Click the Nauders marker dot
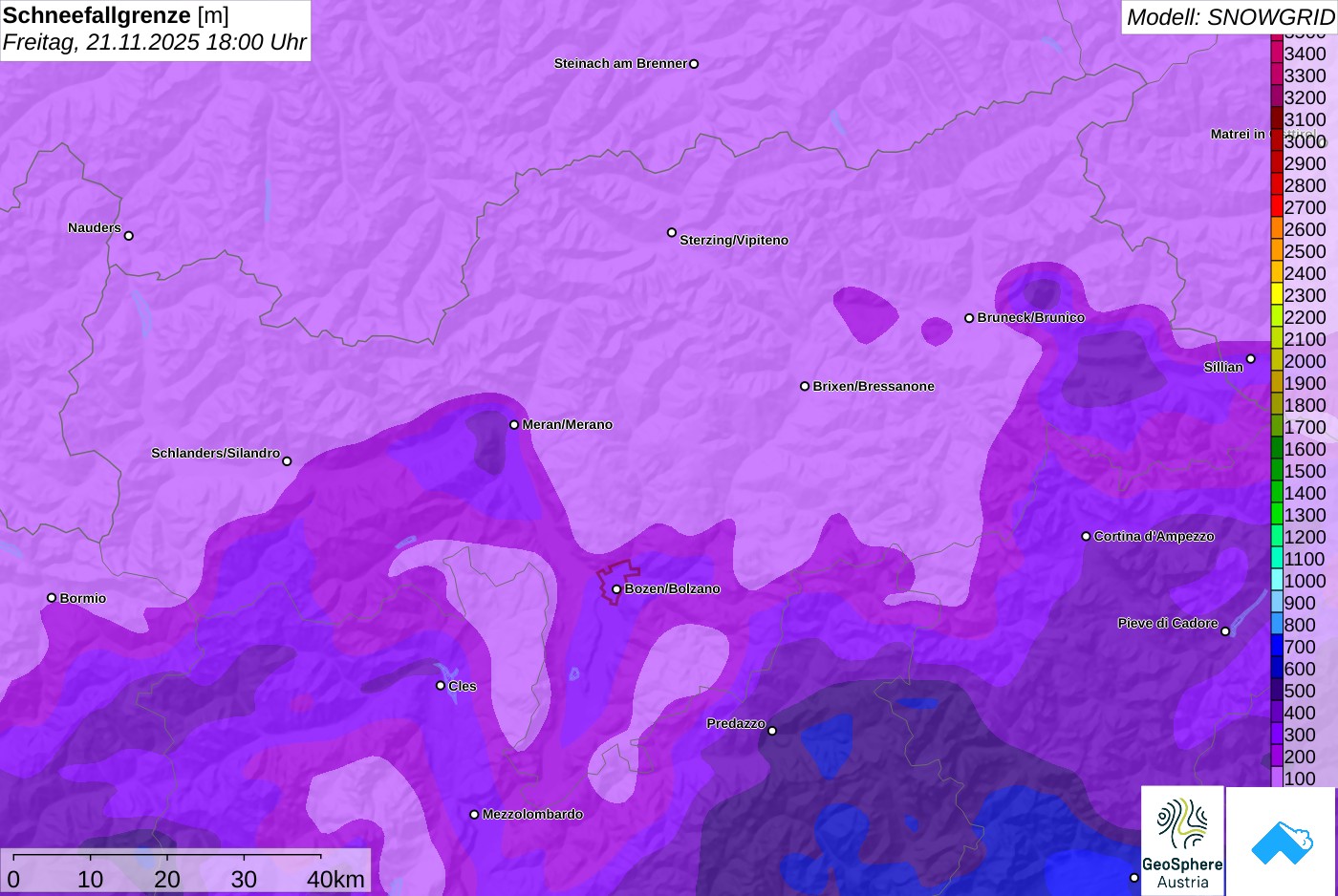The image size is (1338, 896). (129, 236)
